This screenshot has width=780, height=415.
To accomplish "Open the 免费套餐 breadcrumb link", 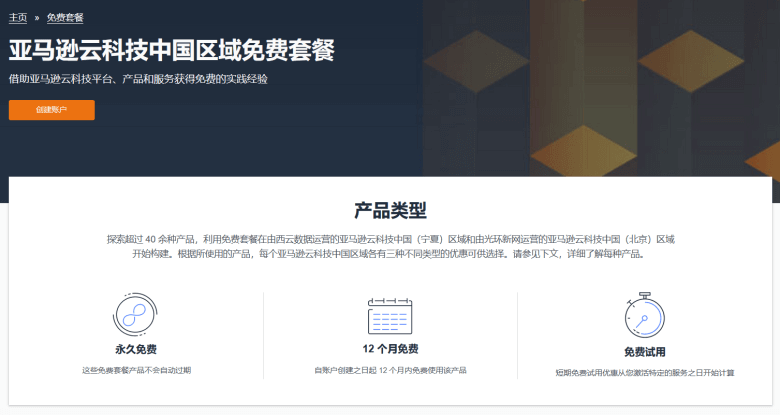I will pos(65,18).
